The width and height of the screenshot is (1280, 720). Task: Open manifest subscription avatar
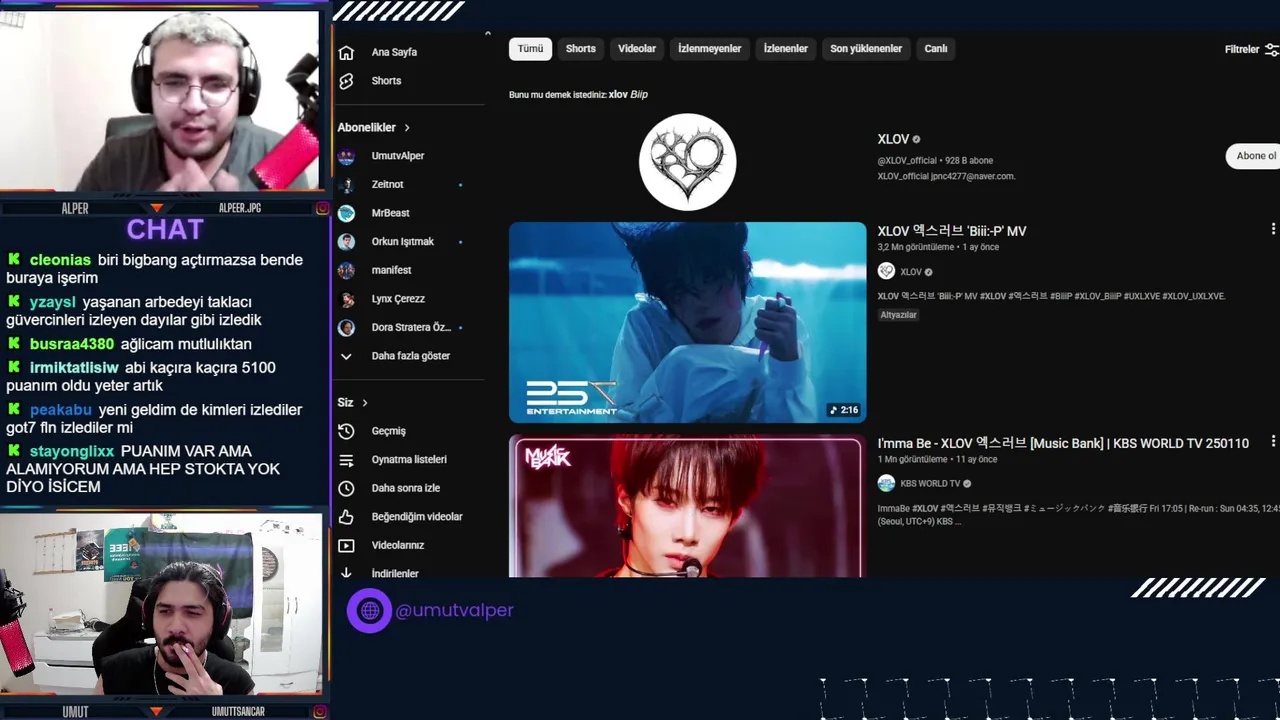click(x=346, y=270)
